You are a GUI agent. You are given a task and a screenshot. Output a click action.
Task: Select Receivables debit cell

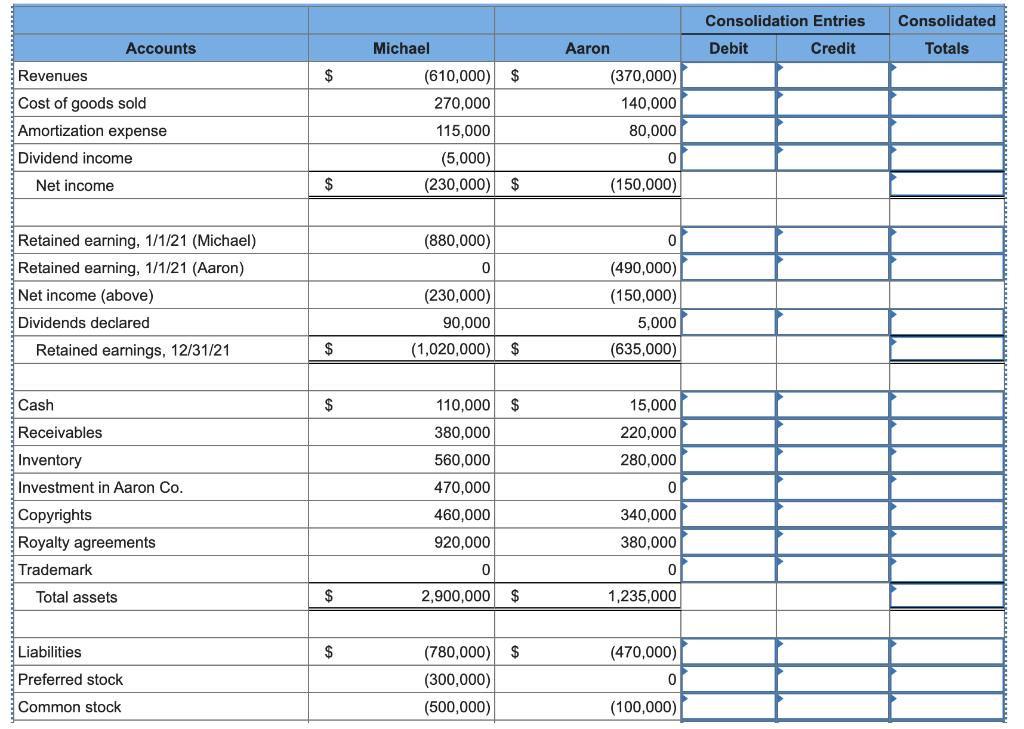click(x=728, y=432)
